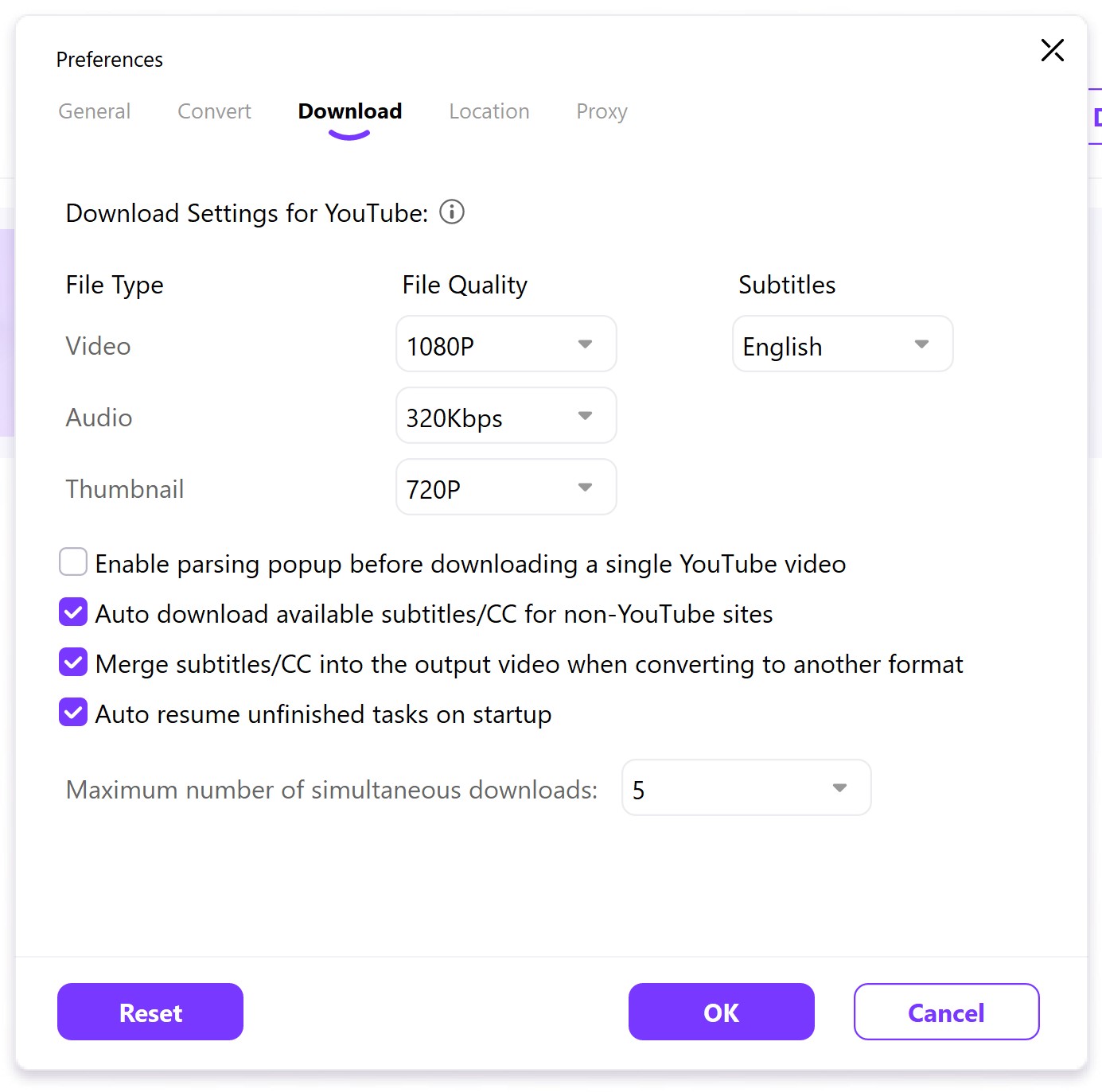The width and height of the screenshot is (1102, 1092).
Task: Click the File Quality column heading
Action: tap(465, 285)
